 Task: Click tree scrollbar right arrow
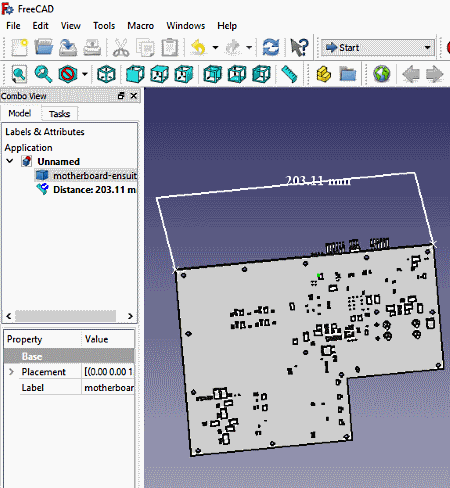[x=130, y=316]
